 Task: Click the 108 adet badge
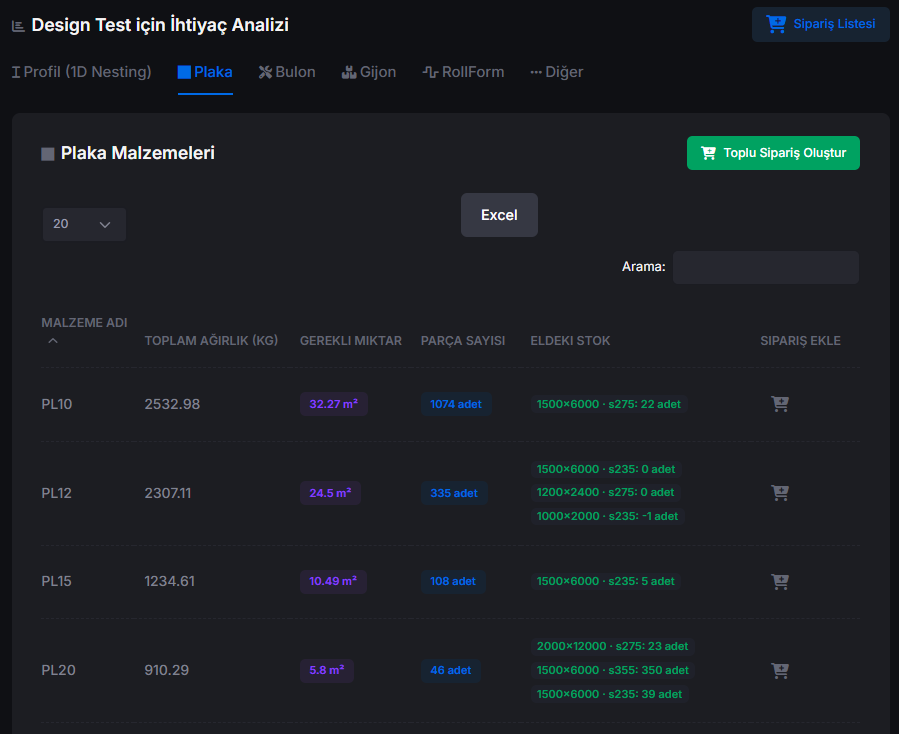coord(453,581)
